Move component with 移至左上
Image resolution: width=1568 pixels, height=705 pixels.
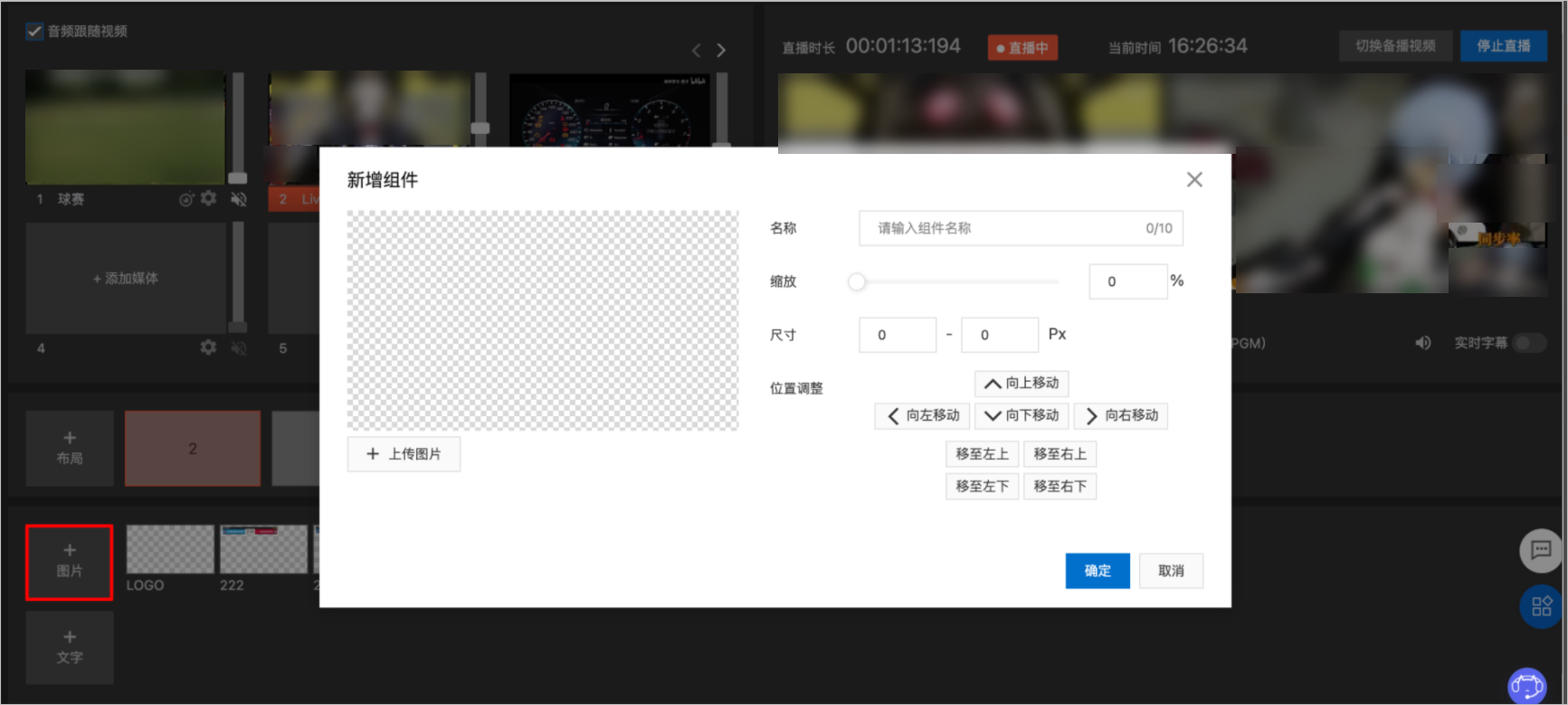tap(983, 454)
